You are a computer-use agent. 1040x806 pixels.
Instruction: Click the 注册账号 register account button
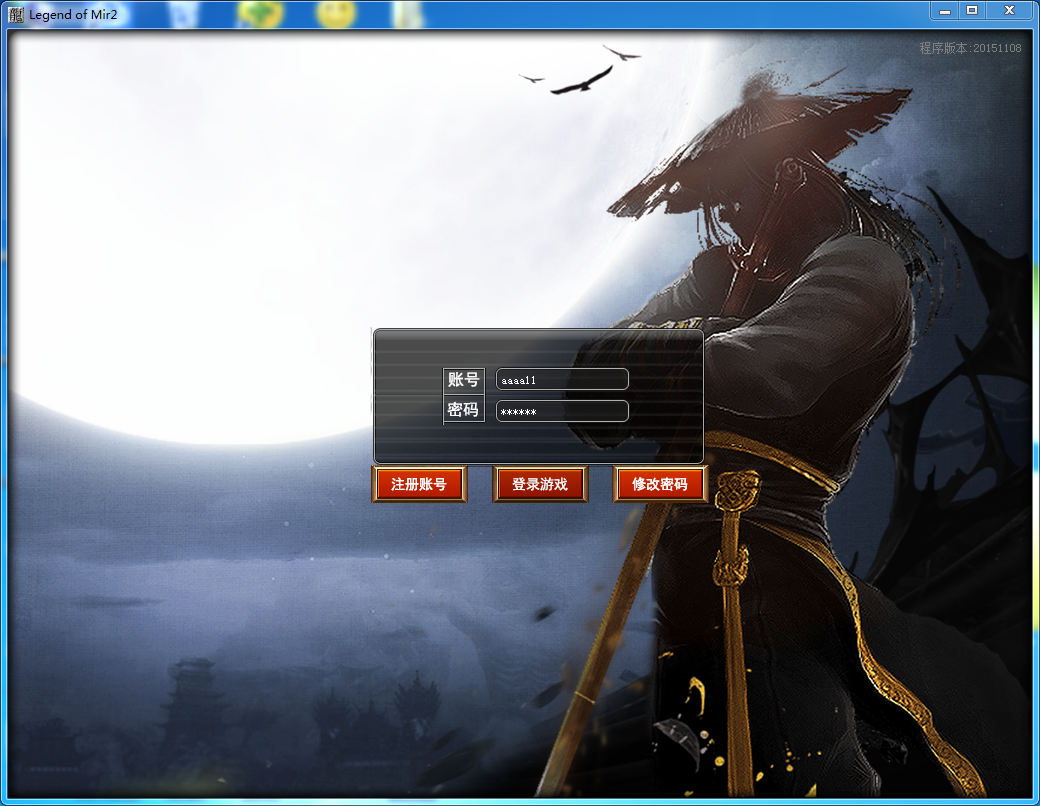click(419, 484)
